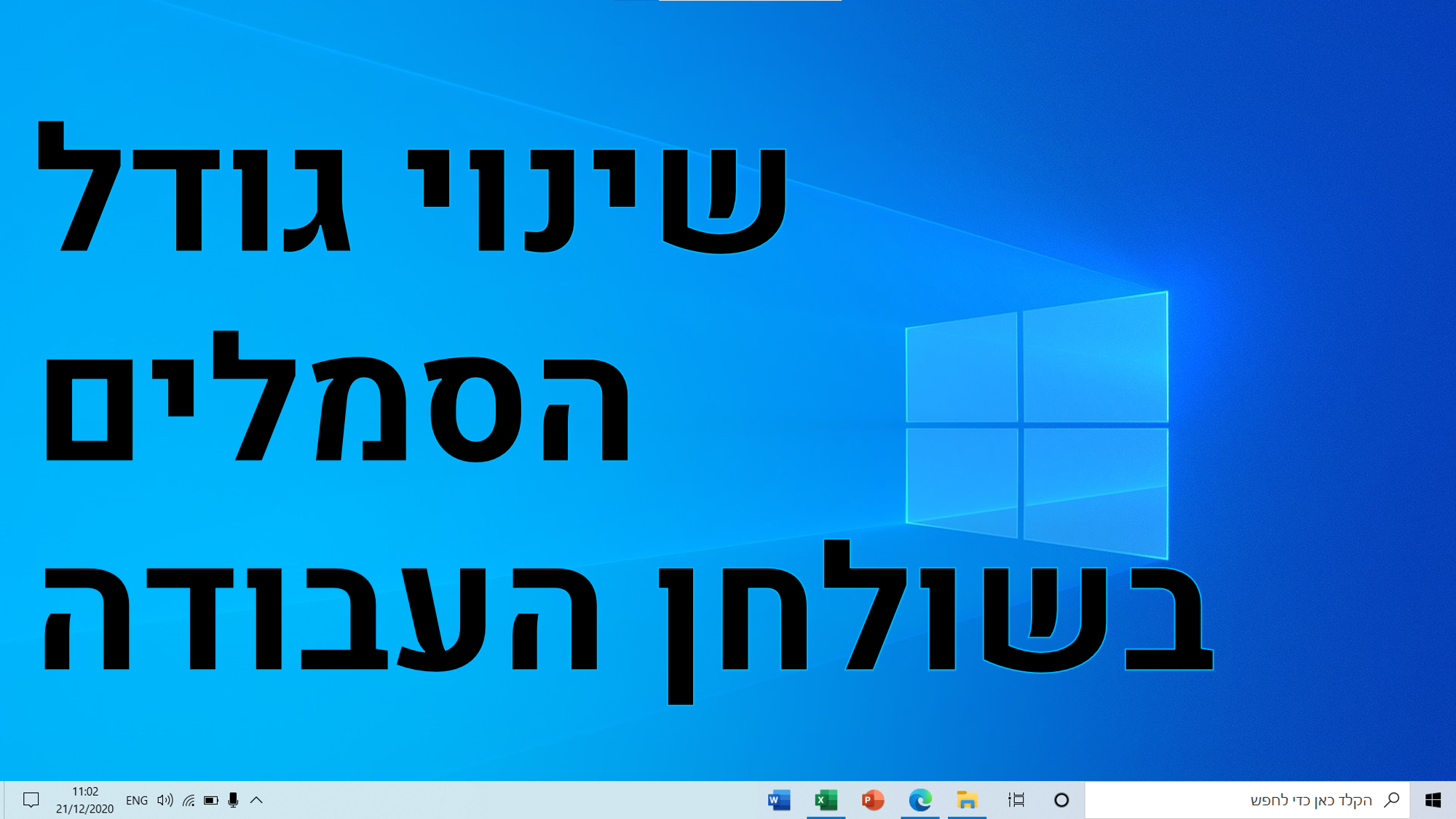The height and width of the screenshot is (819, 1456).
Task: Open Cortana circle icon
Action: (1061, 800)
